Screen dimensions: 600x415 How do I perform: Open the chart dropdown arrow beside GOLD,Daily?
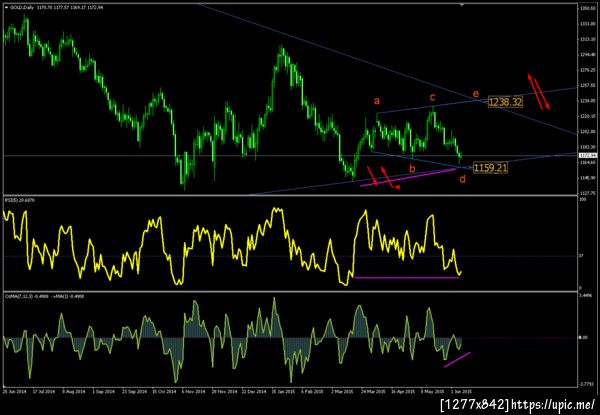[6, 7]
